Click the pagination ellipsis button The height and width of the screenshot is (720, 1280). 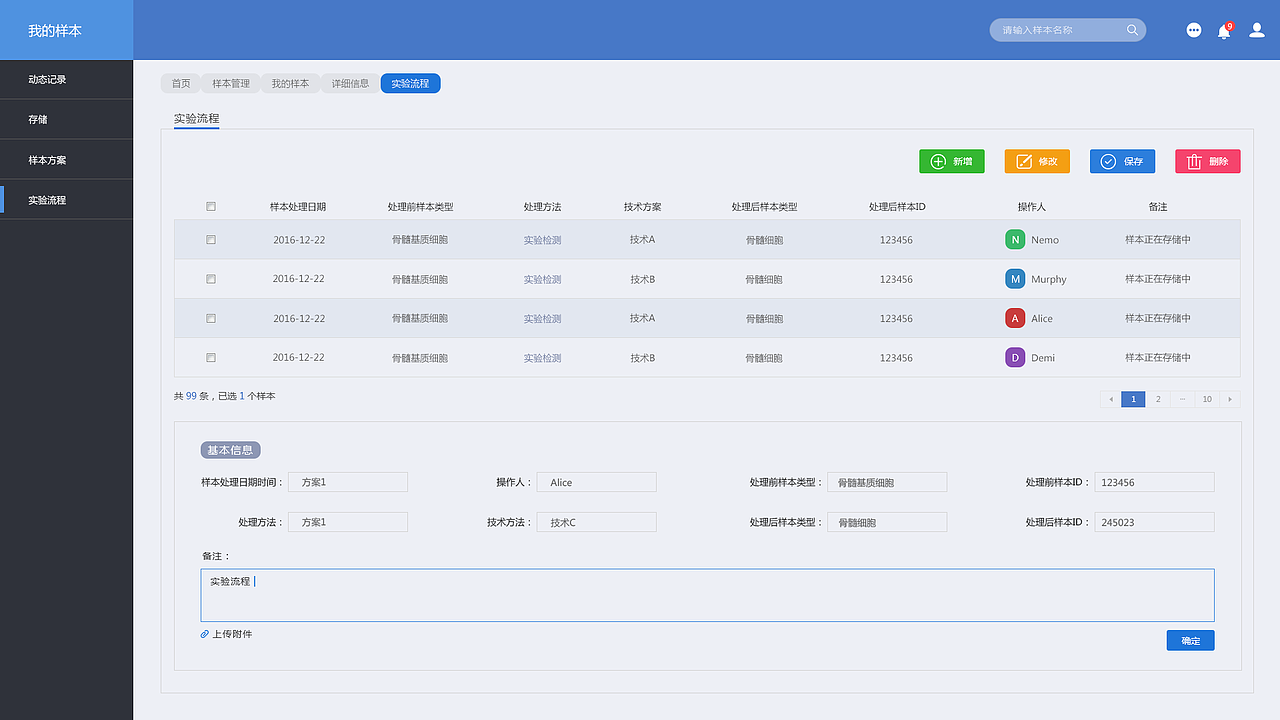pyautogui.click(x=1183, y=399)
